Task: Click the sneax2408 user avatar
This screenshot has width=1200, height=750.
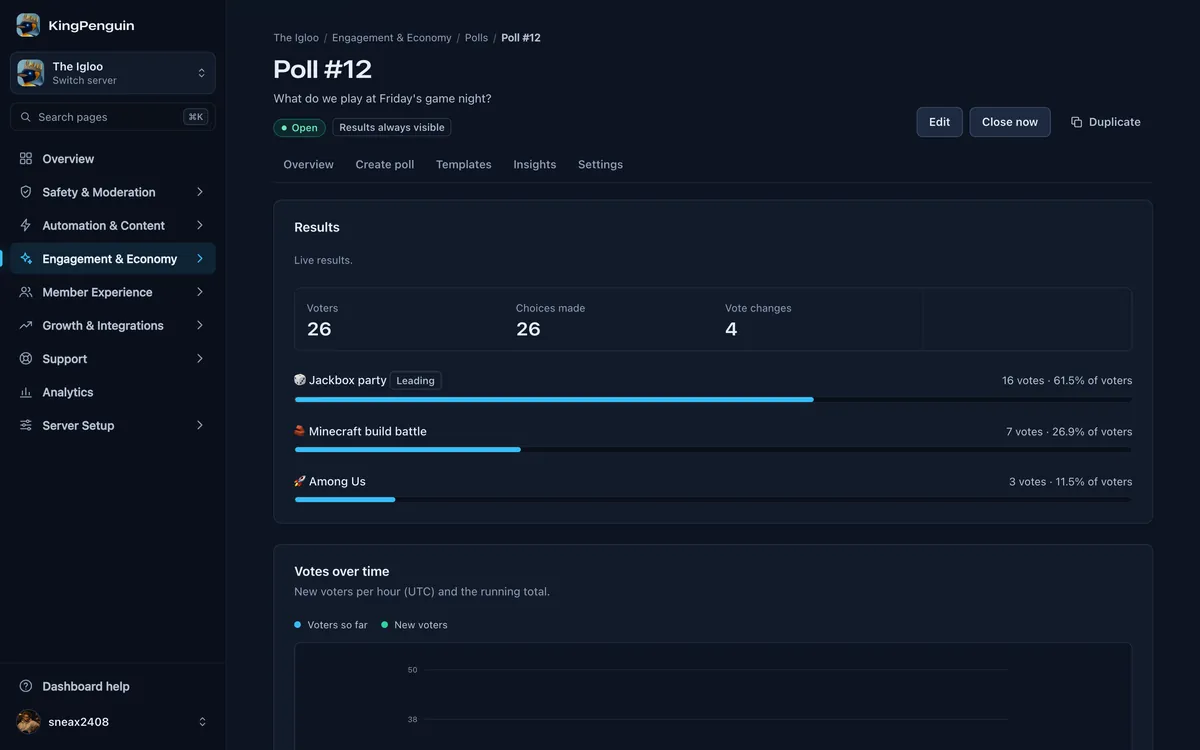Action: click(x=29, y=722)
